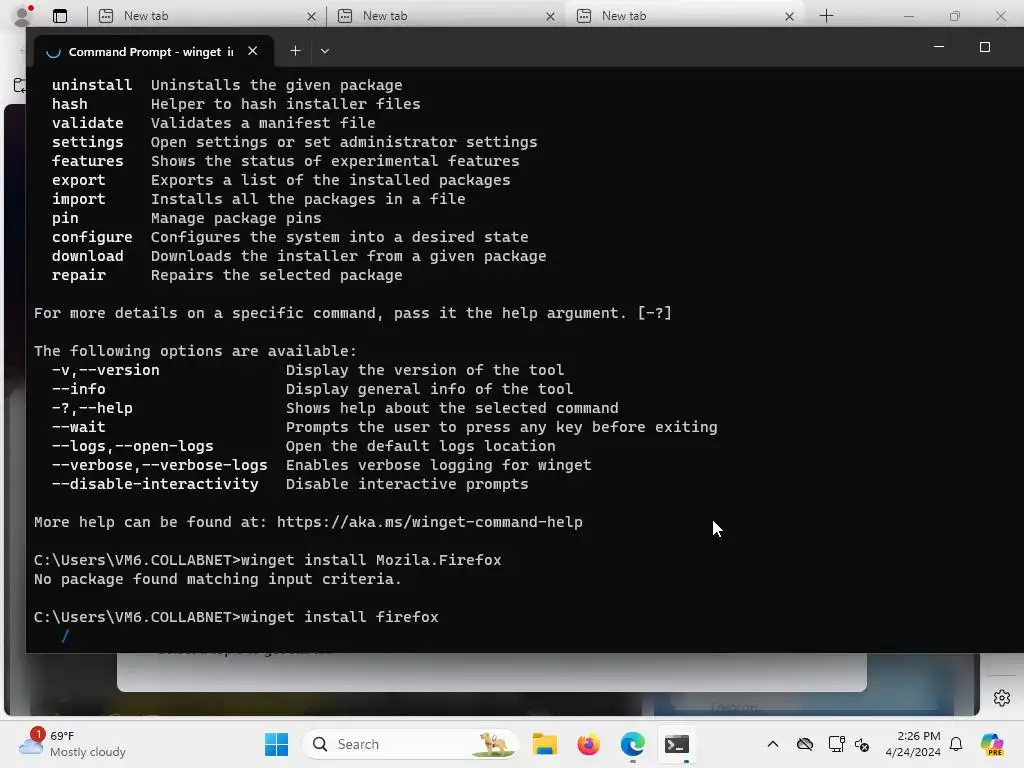Open the Windows Start menu
The width and height of the screenshot is (1024, 768).
(x=276, y=744)
